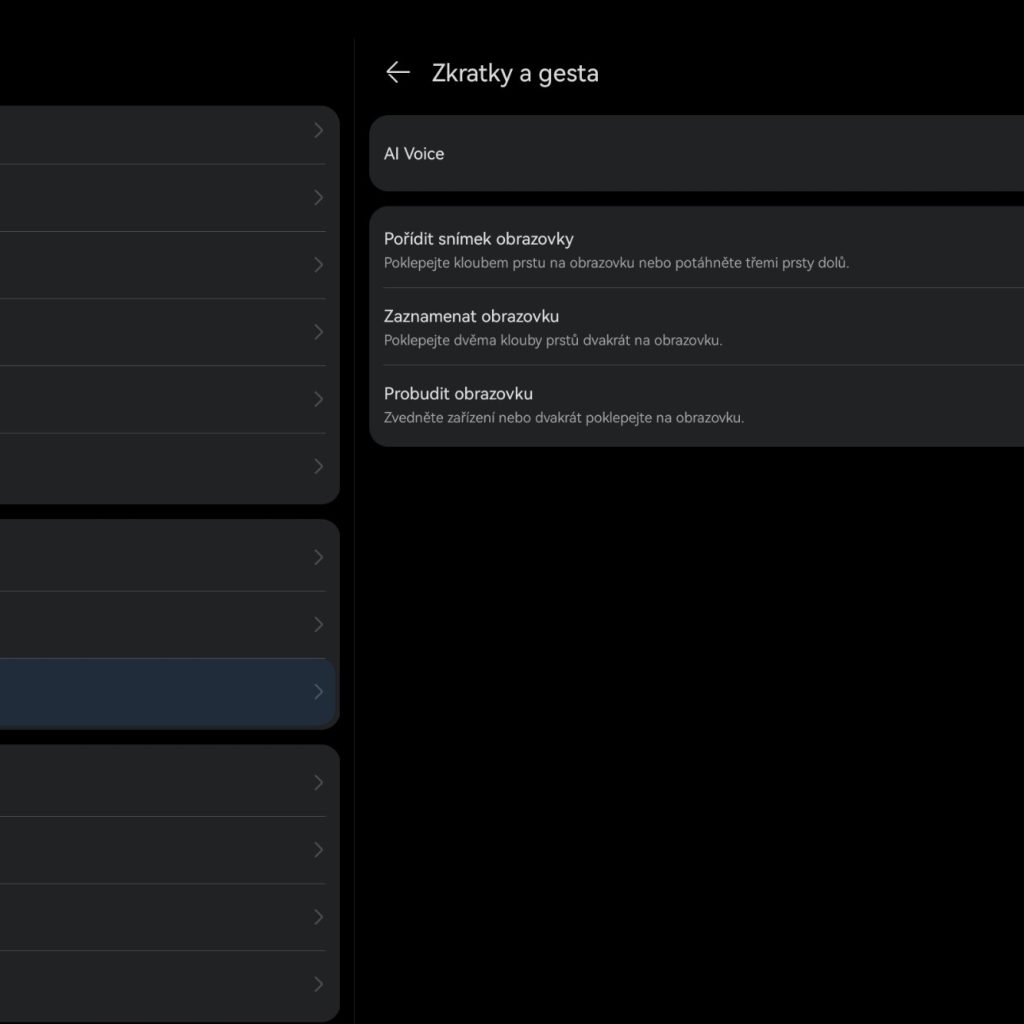
Task: Open the AI Voice settings
Action: (414, 154)
